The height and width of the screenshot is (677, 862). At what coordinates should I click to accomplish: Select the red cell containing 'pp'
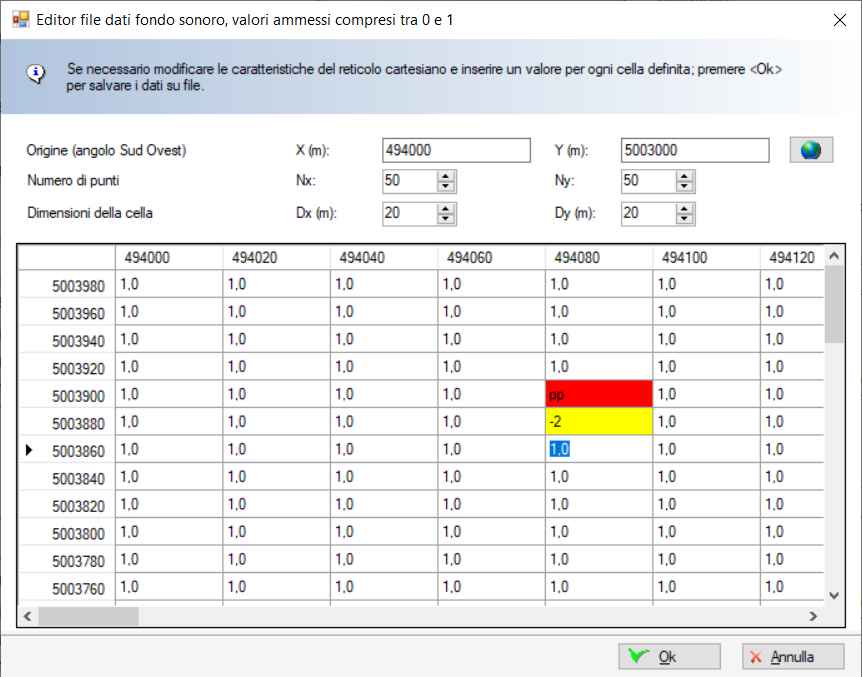coord(598,394)
